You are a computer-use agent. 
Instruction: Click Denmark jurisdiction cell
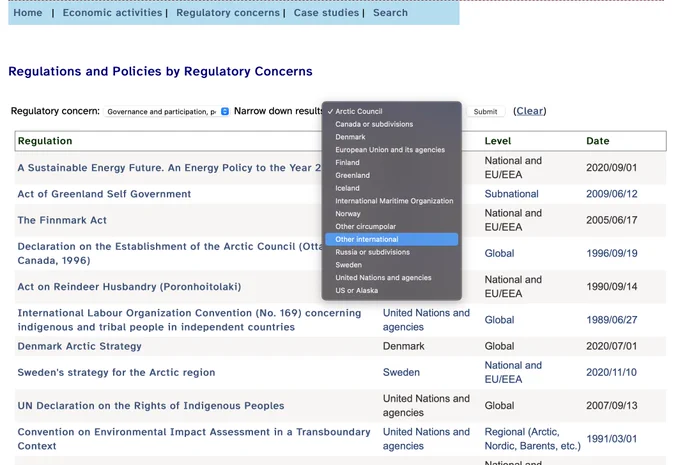click(403, 346)
